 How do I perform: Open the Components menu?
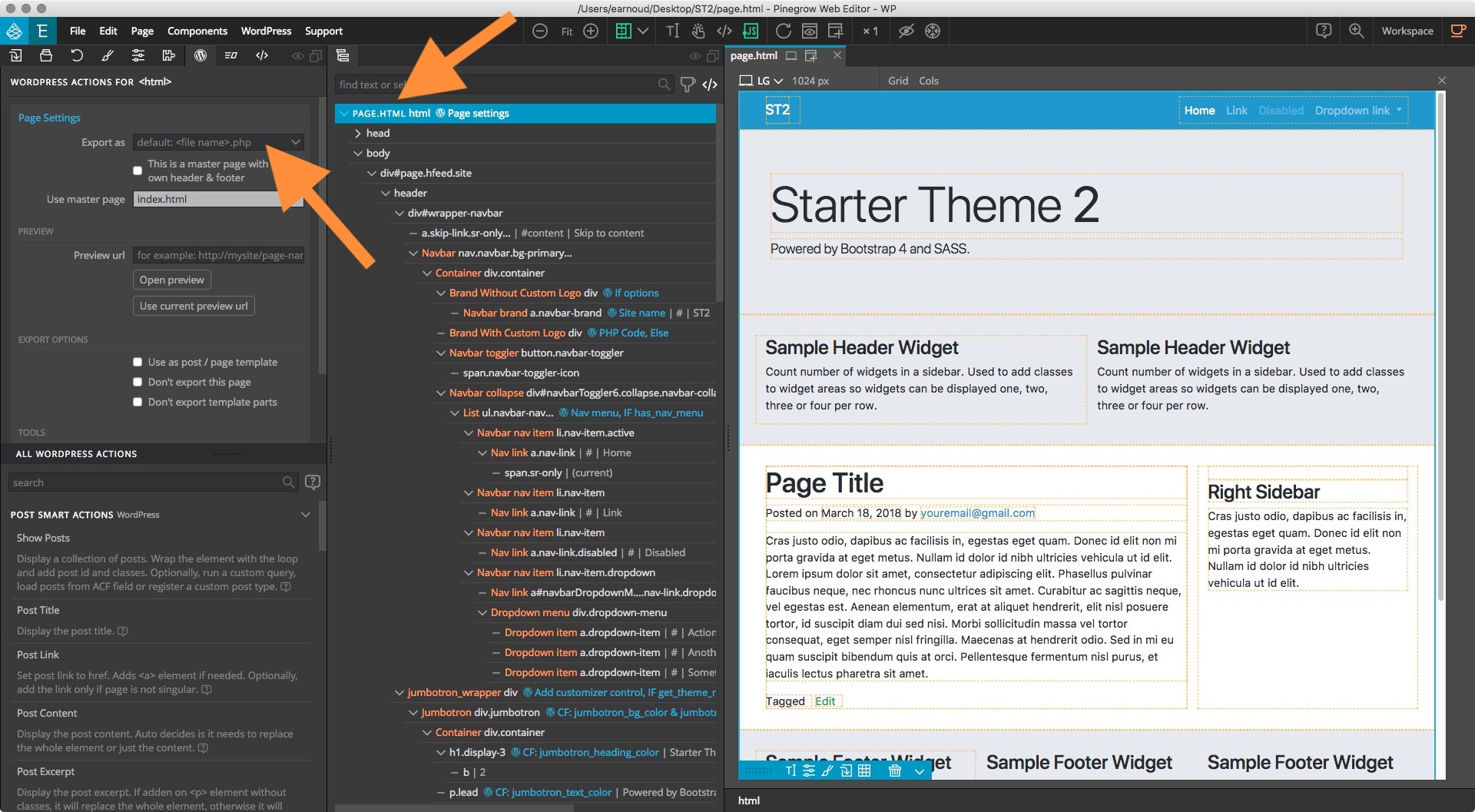(x=197, y=31)
